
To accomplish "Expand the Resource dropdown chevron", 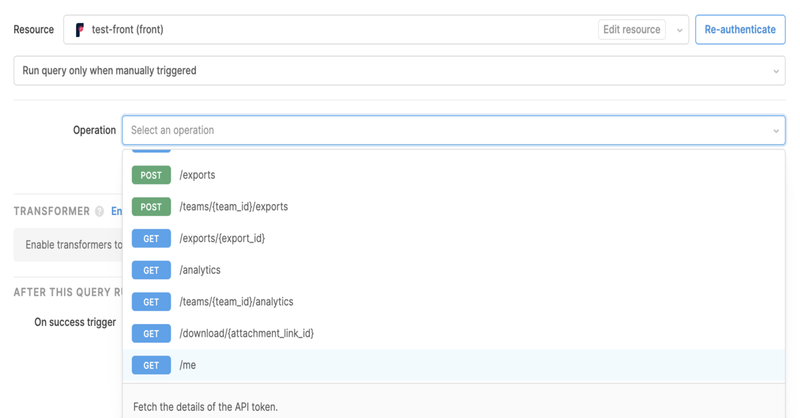I will 680,30.
